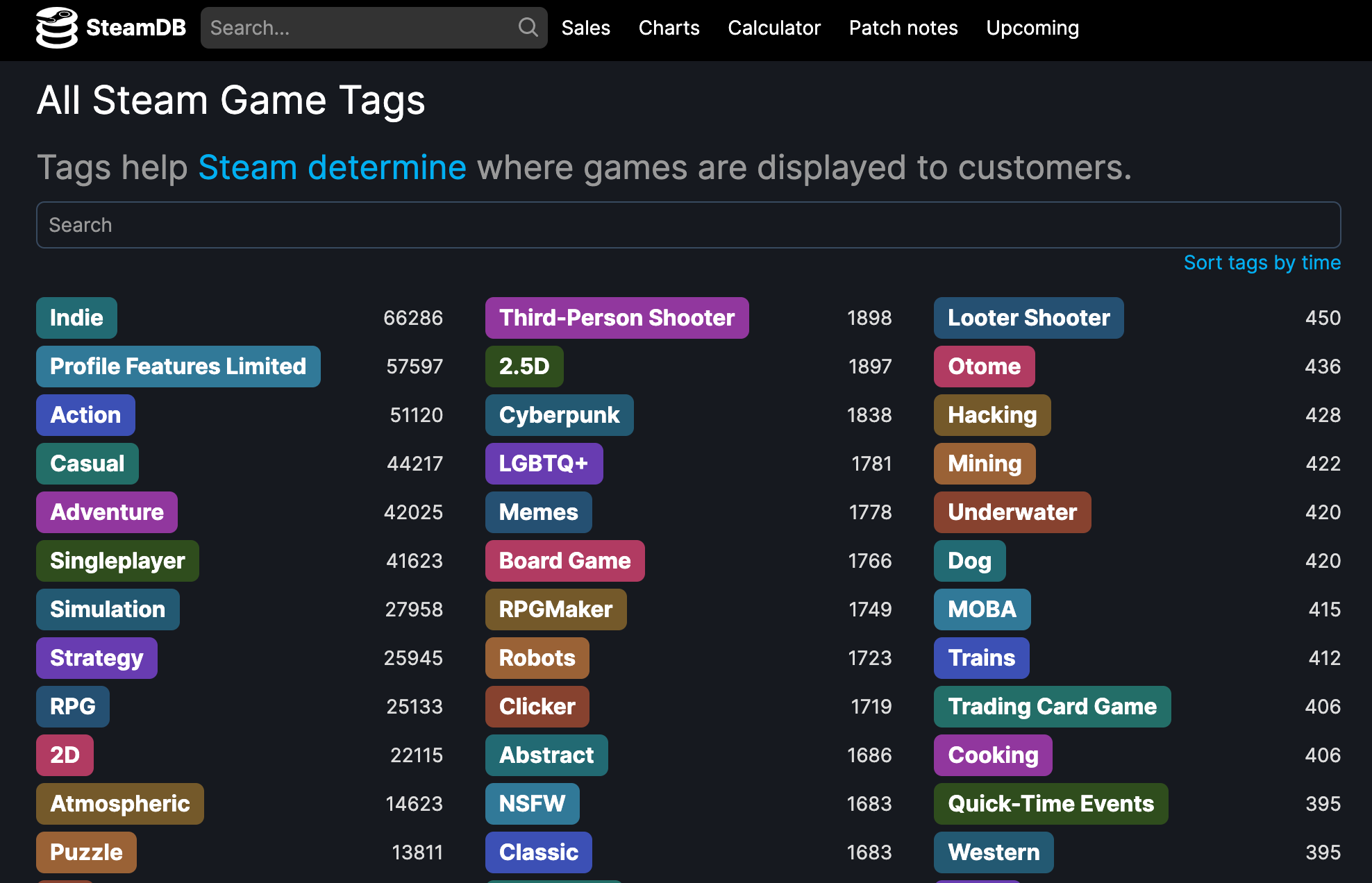The image size is (1372, 883).
Task: Select the Indie tag
Action: pos(76,317)
